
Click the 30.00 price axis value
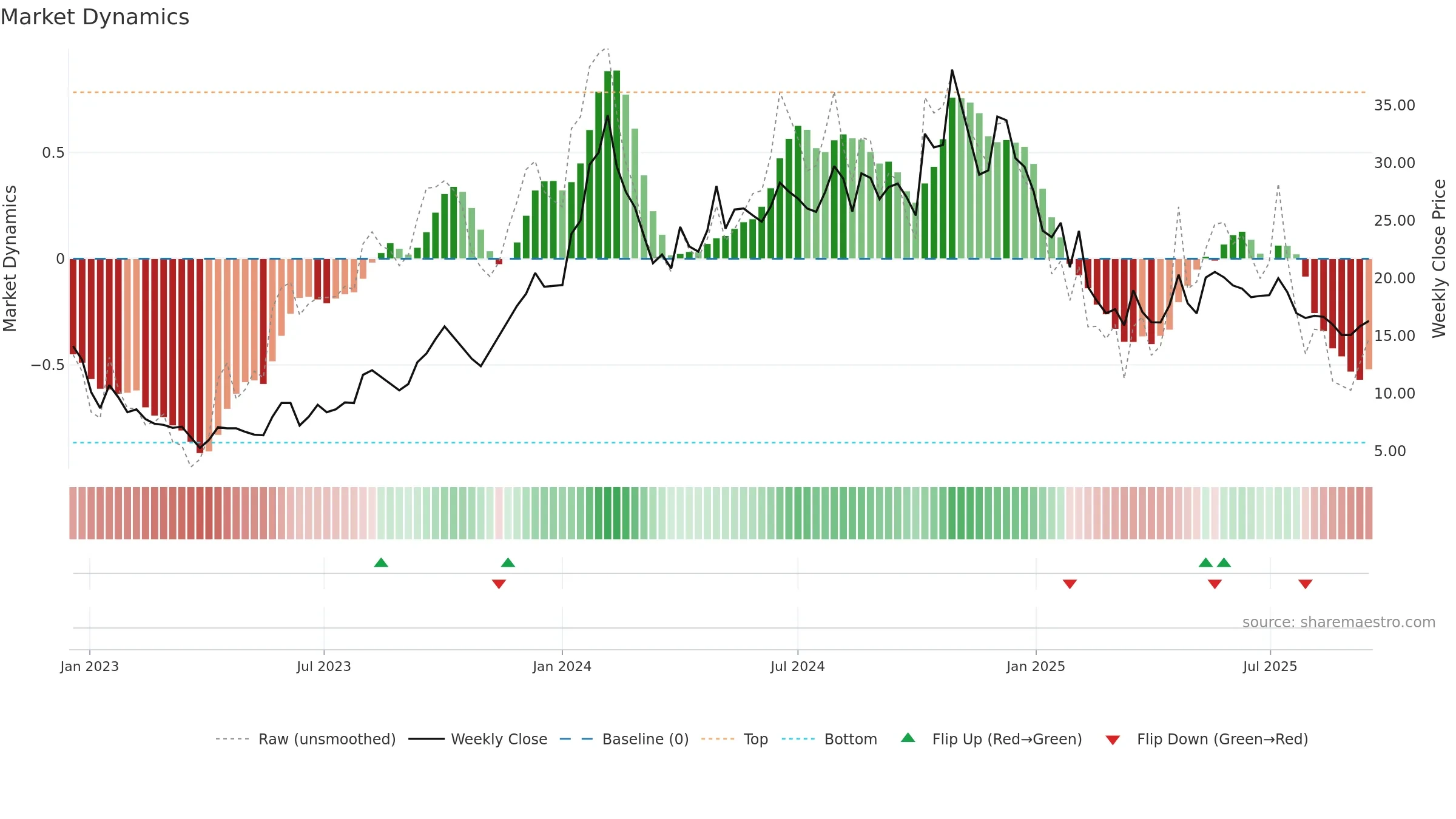pos(1395,163)
